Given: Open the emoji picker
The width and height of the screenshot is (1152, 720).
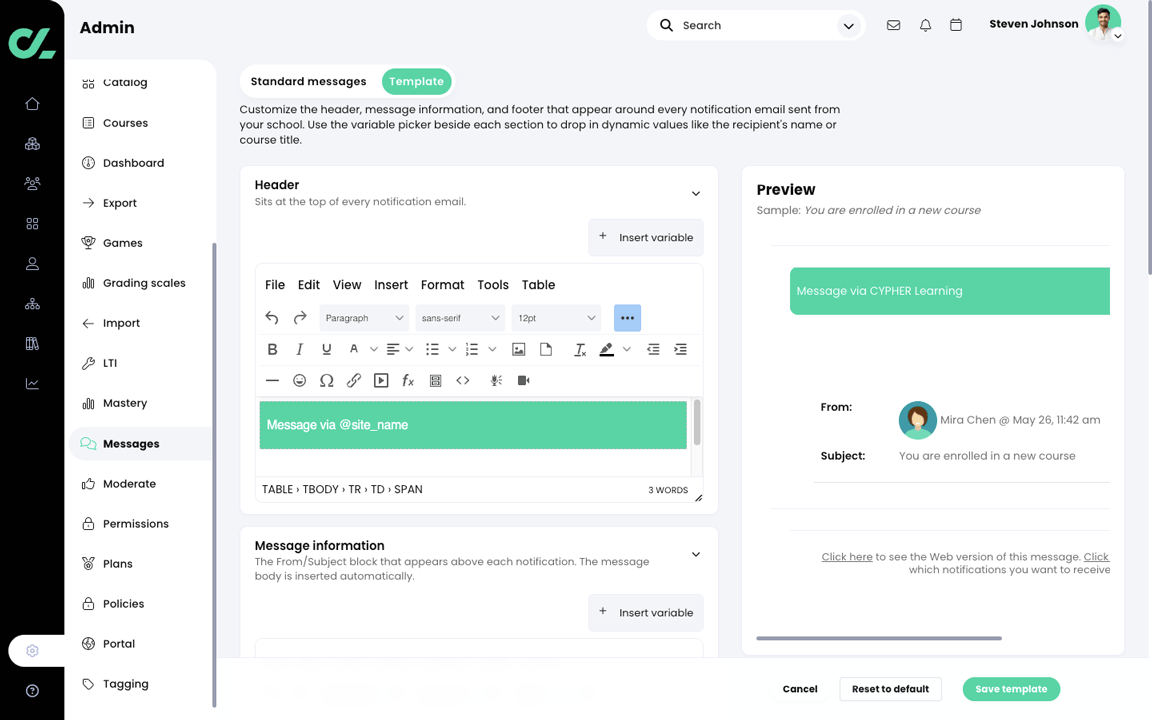Looking at the screenshot, I should click(299, 381).
